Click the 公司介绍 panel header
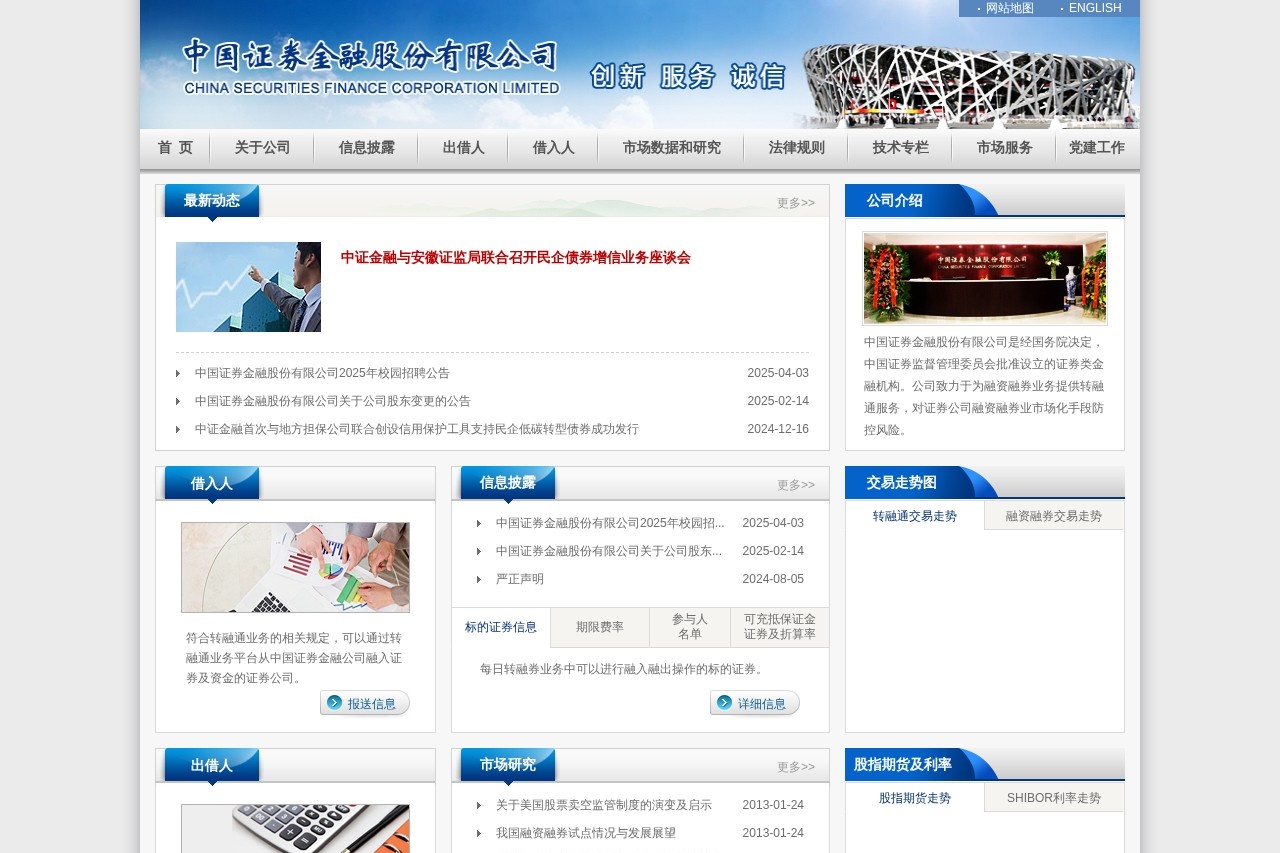This screenshot has width=1280, height=853. pyautogui.click(x=895, y=200)
